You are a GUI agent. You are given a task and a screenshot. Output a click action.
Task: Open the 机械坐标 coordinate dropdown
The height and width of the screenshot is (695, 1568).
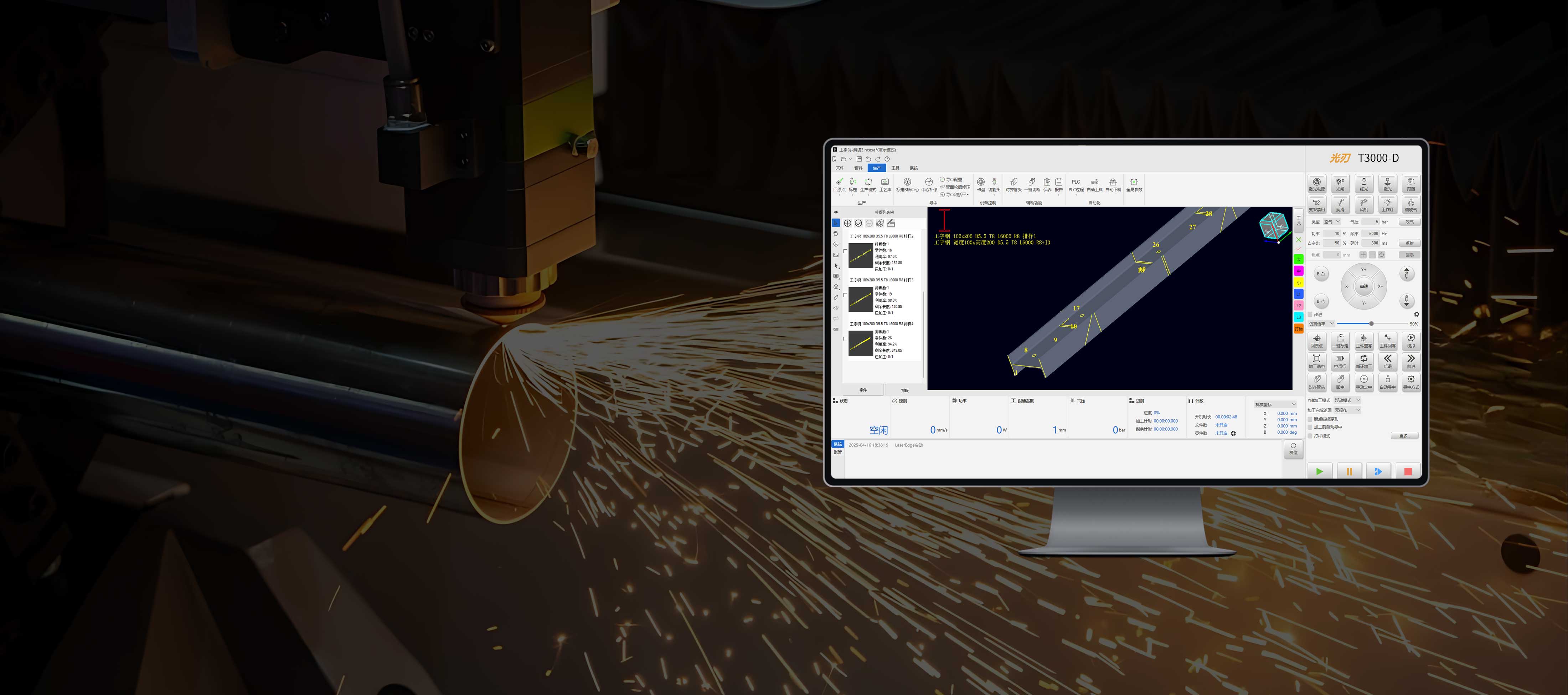(1275, 404)
